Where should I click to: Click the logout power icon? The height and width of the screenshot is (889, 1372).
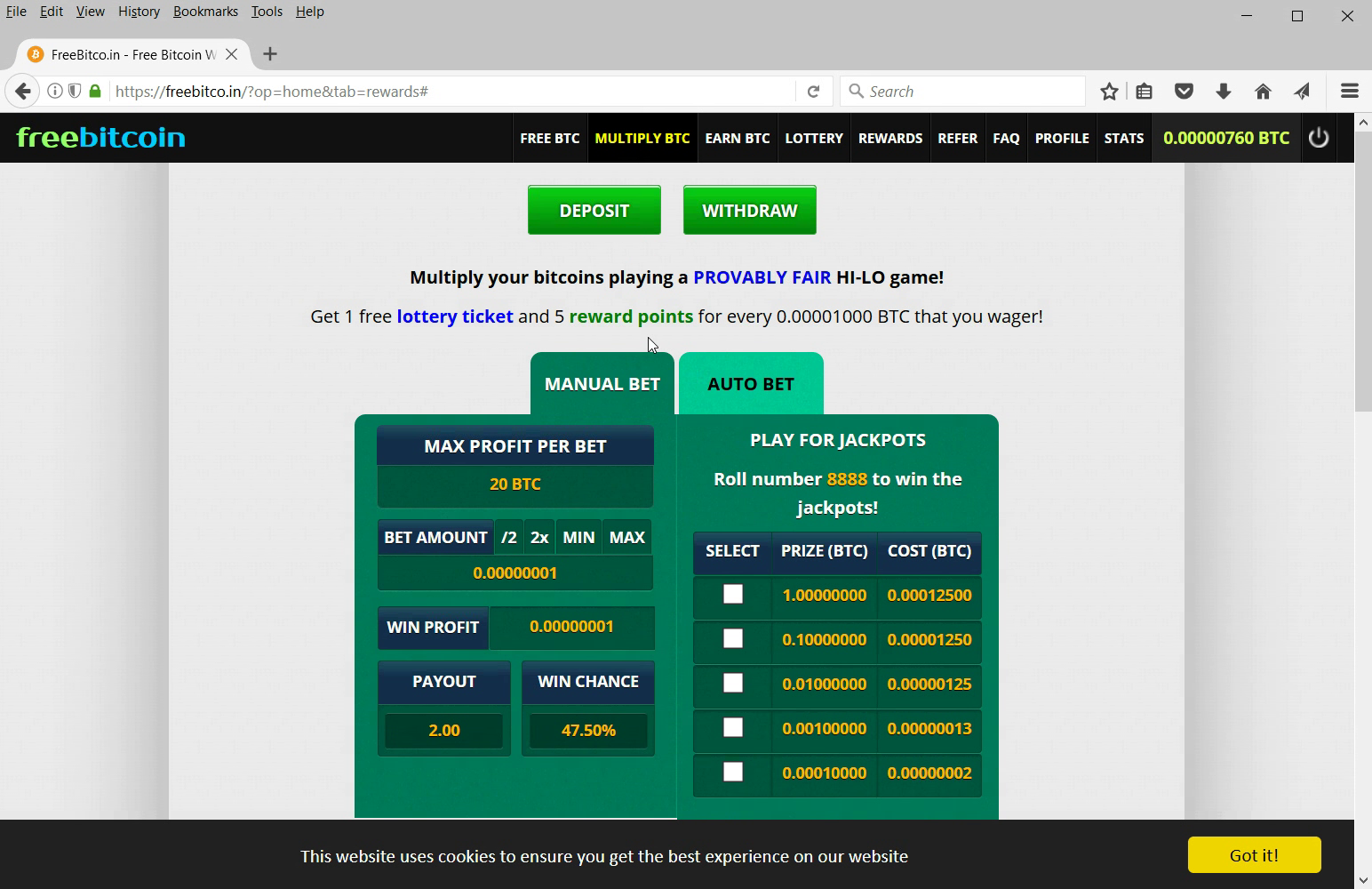point(1319,138)
